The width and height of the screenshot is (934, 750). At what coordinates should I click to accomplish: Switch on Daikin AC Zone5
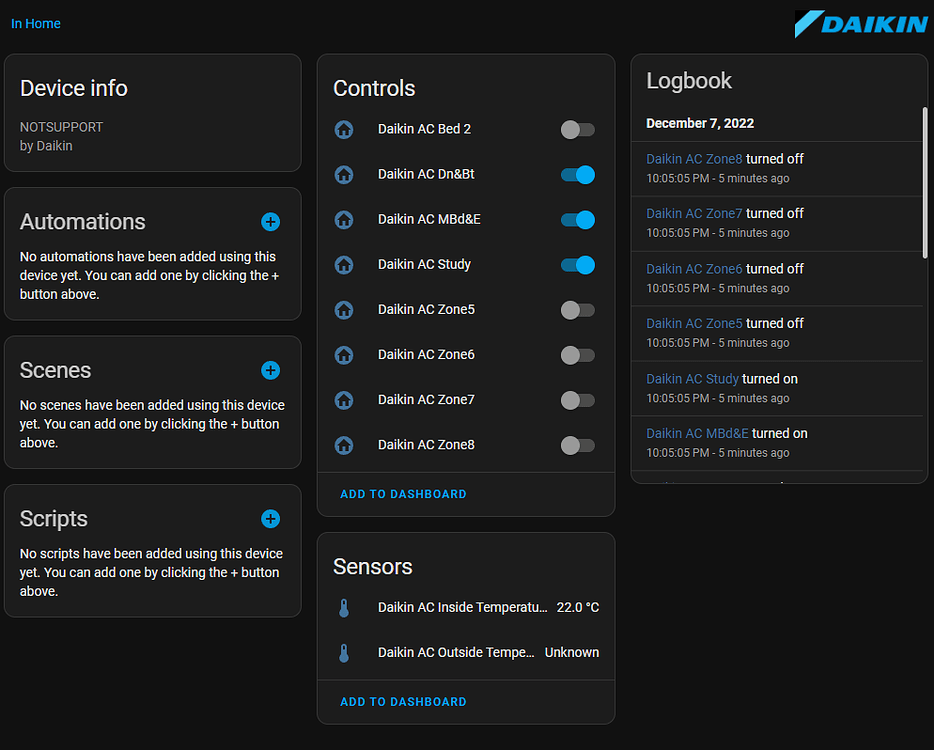click(577, 309)
